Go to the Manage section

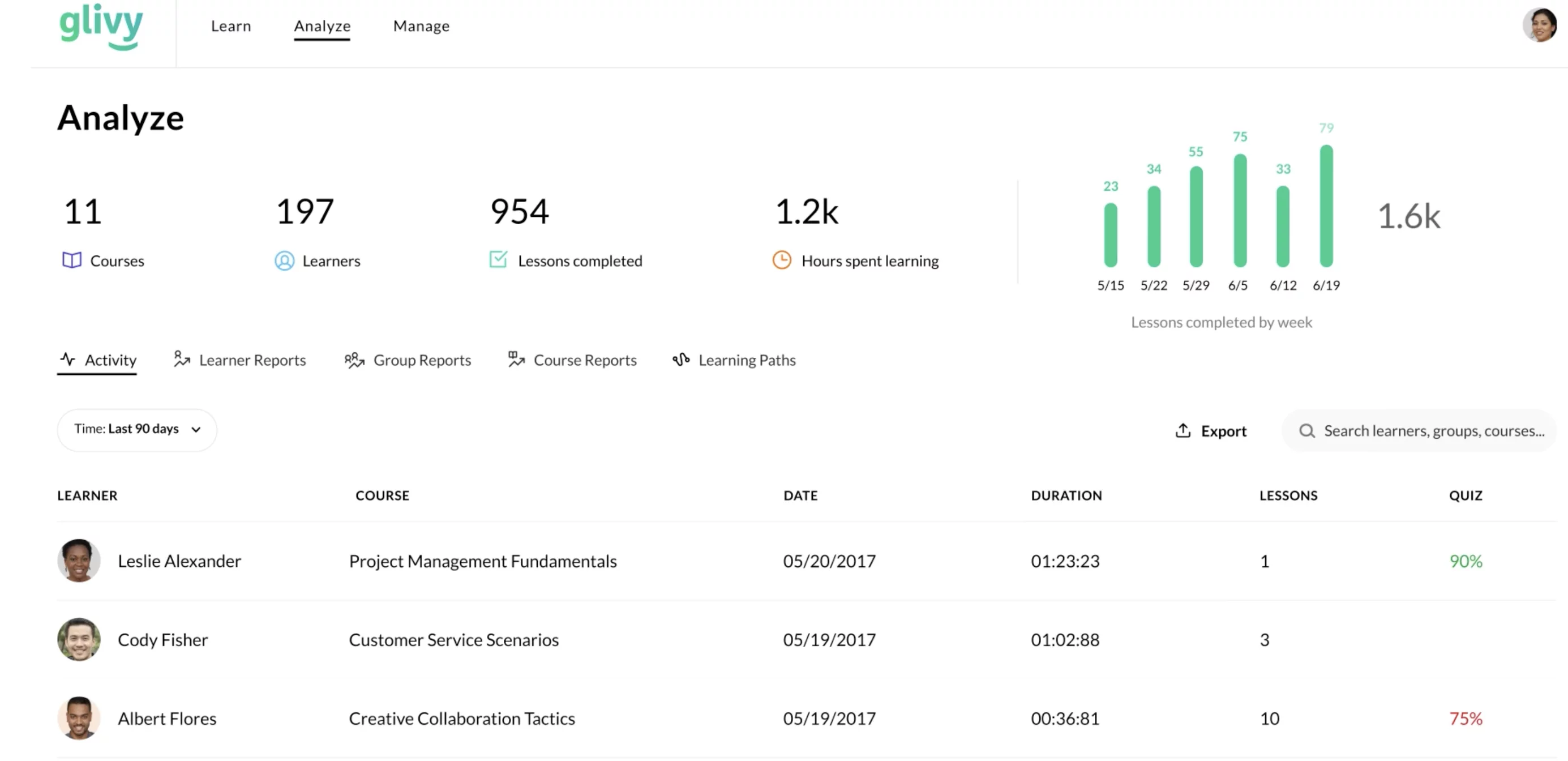[x=421, y=26]
